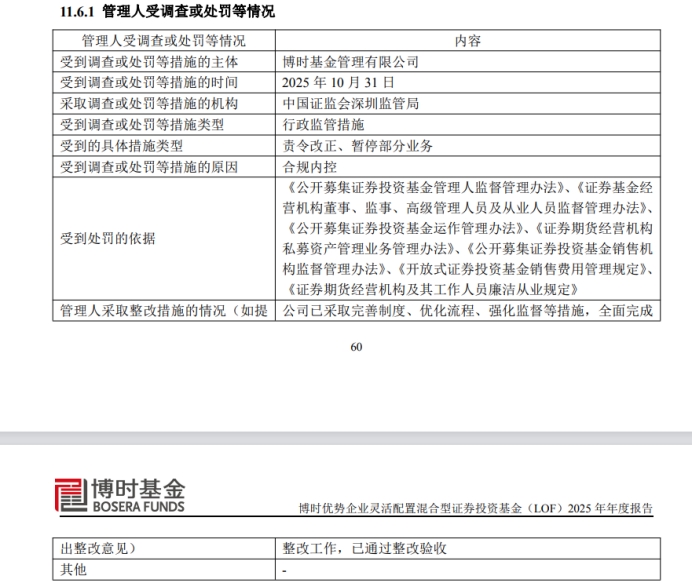This screenshot has width=692, height=584.
Task: Click the row label 采取调查或处罚等措施的机构
Action: click(149, 103)
